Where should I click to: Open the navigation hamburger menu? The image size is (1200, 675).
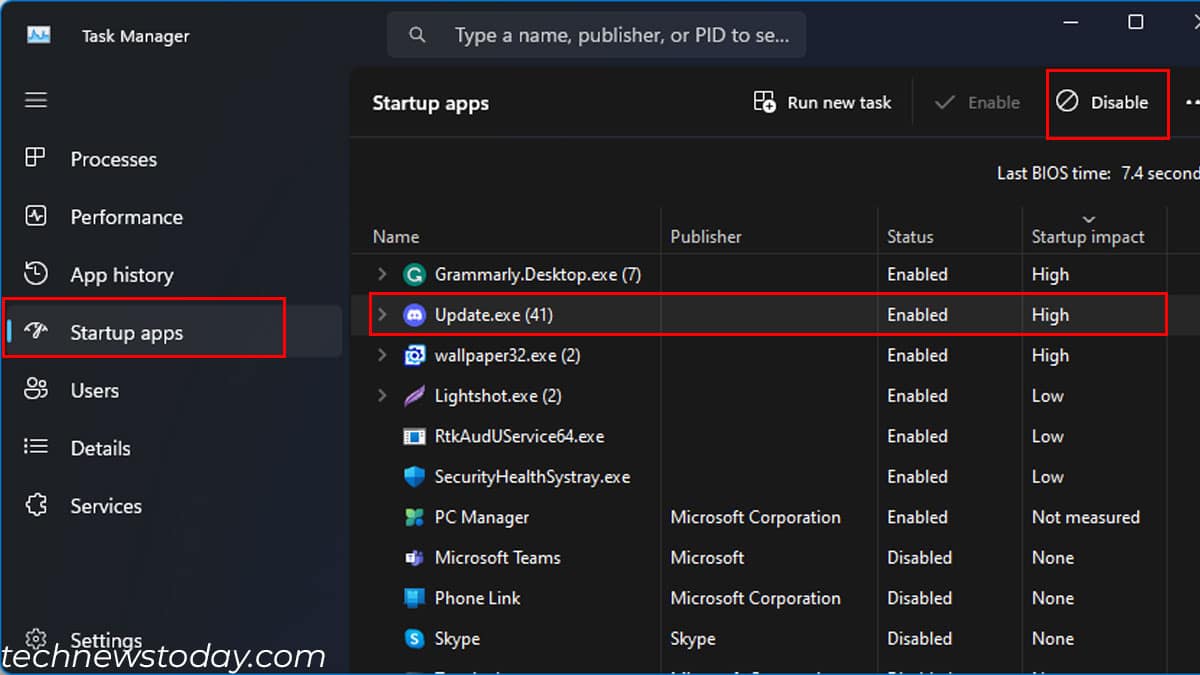[x=36, y=100]
